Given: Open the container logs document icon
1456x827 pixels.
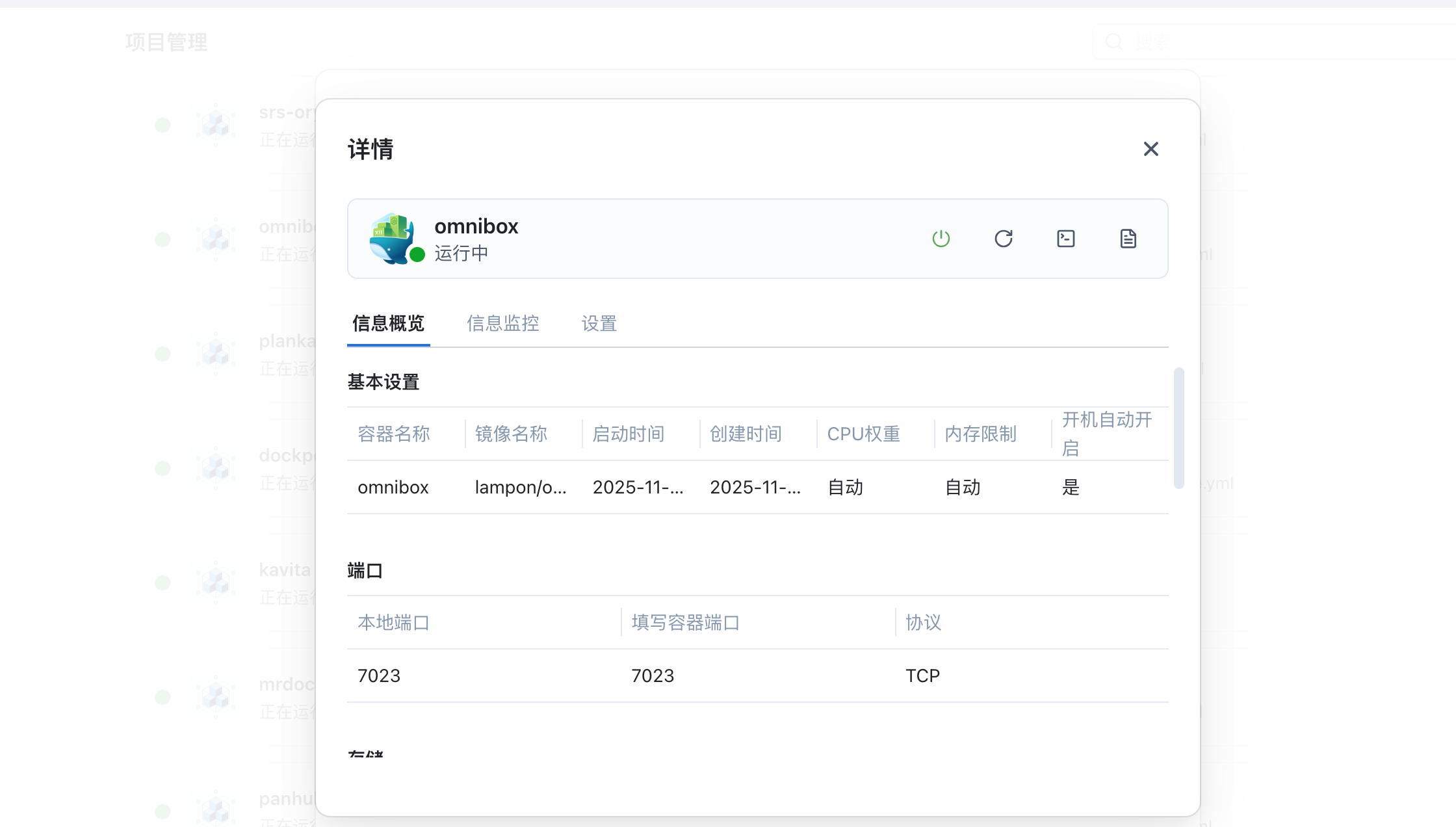Looking at the screenshot, I should pos(1128,239).
